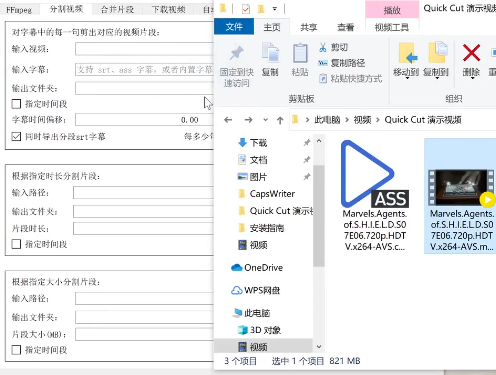This screenshot has width=496, height=375.
Task: Select OneDrive in the navigation pane
Action: [x=257, y=267]
